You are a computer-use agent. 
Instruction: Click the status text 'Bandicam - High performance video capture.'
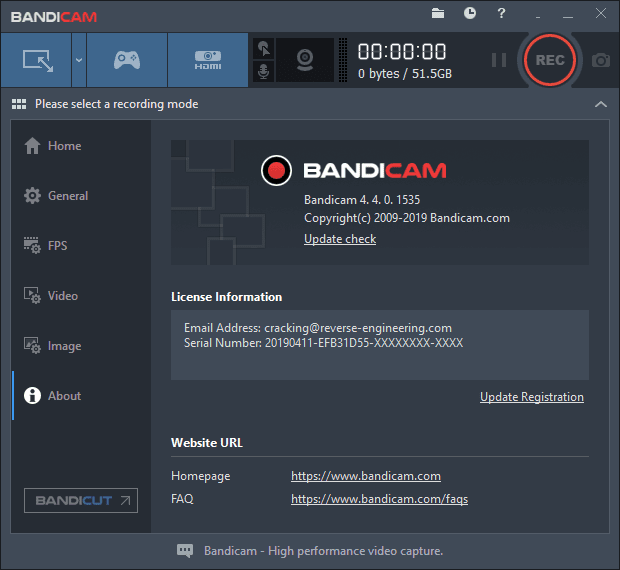pyautogui.click(x=323, y=551)
